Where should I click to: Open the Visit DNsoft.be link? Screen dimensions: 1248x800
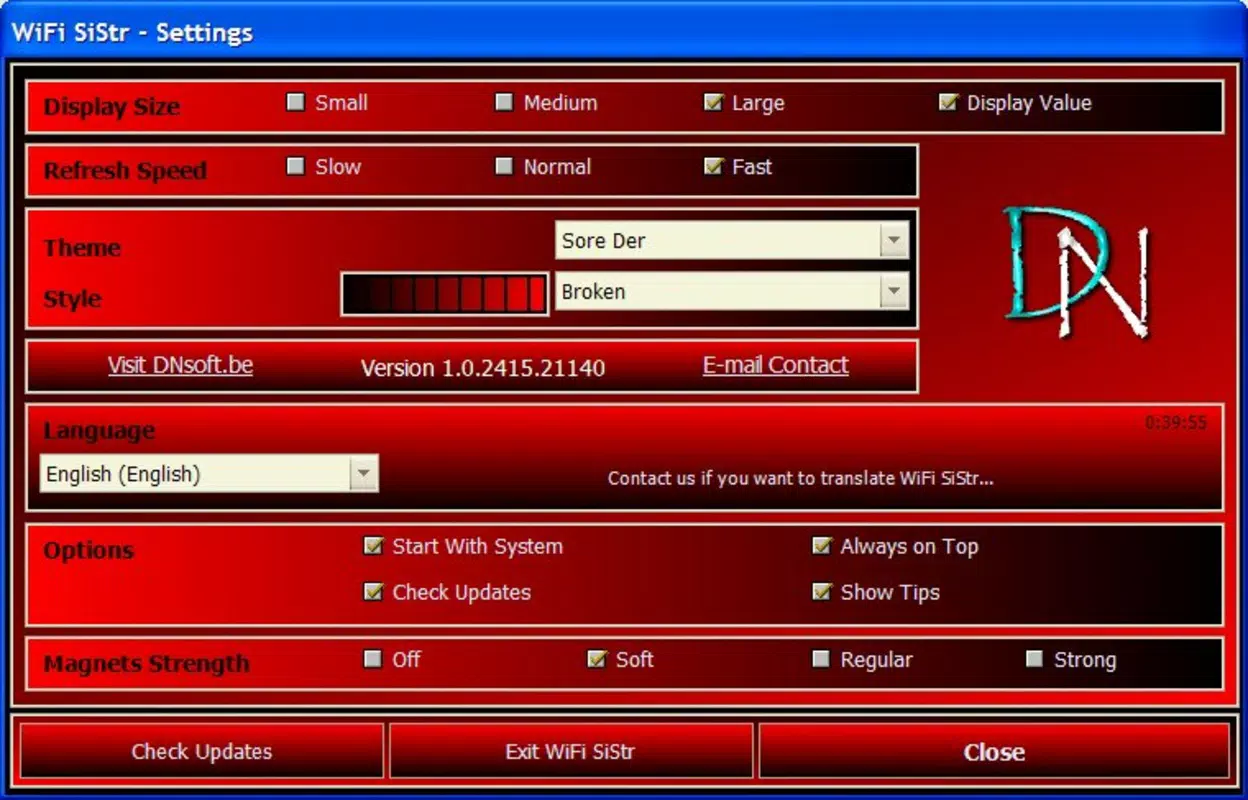coord(180,365)
